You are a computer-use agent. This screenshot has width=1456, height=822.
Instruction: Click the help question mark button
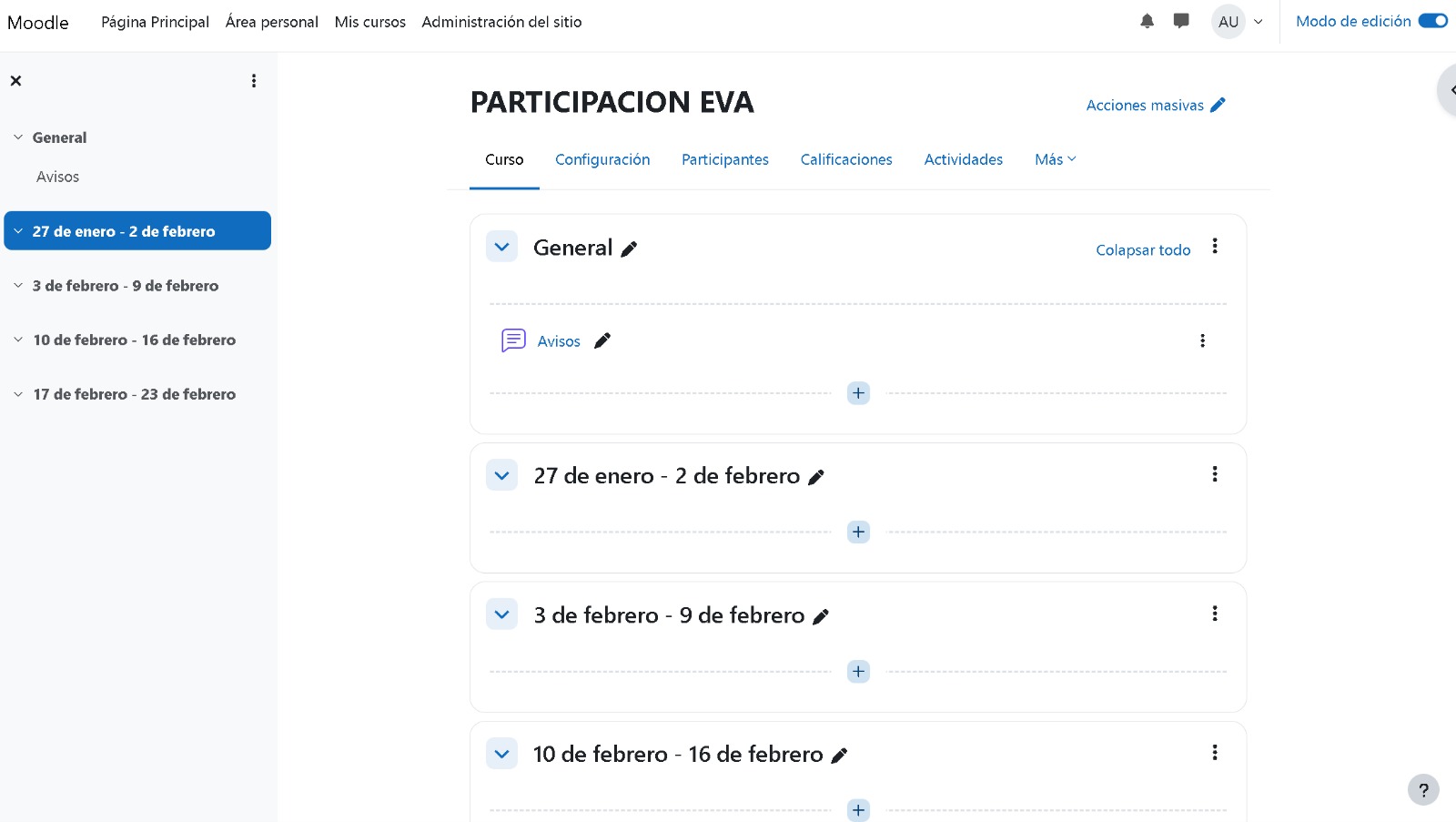pos(1423,790)
